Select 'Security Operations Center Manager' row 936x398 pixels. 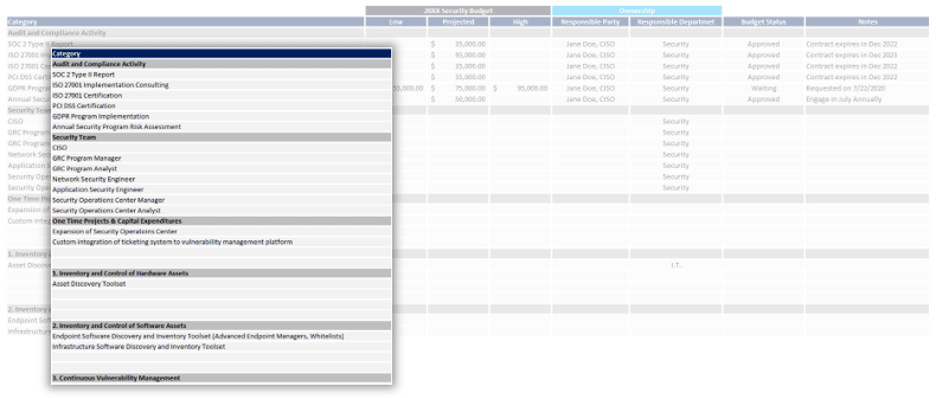click(221, 200)
